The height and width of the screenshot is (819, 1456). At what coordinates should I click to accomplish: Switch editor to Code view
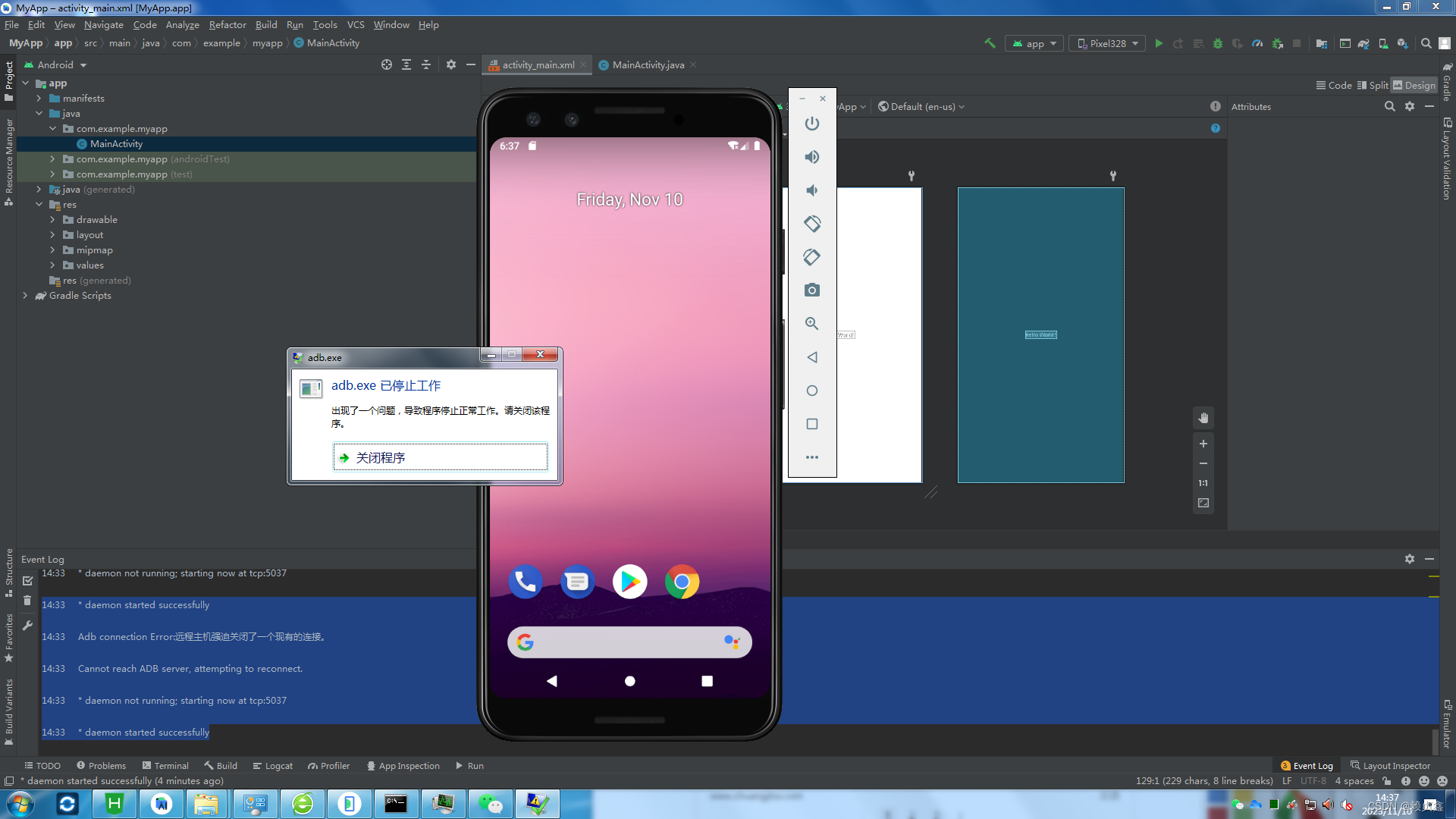click(x=1334, y=85)
